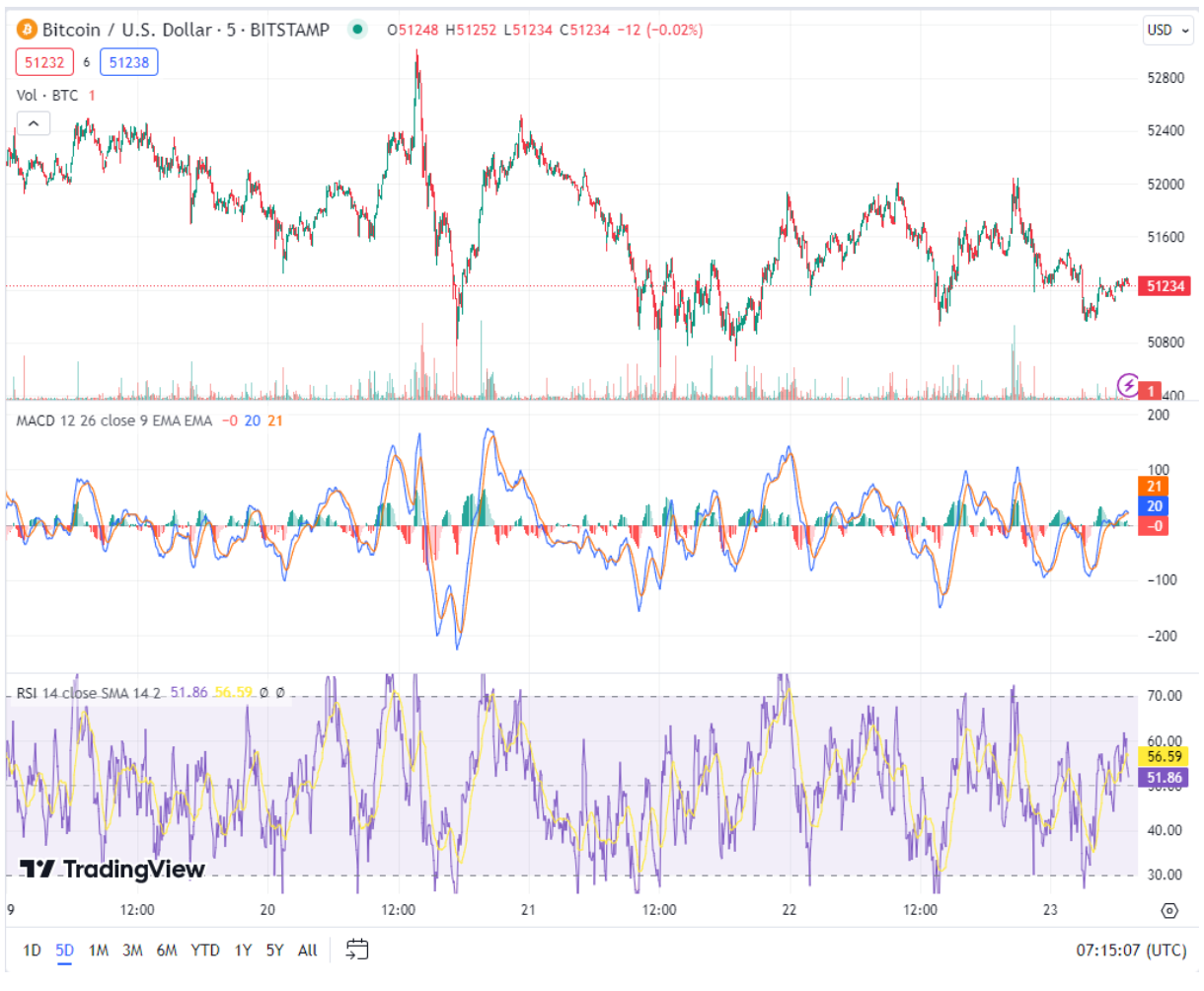This screenshot has width=1204, height=991.
Task: Open the go-to-date calendar icon
Action: pyautogui.click(x=357, y=950)
